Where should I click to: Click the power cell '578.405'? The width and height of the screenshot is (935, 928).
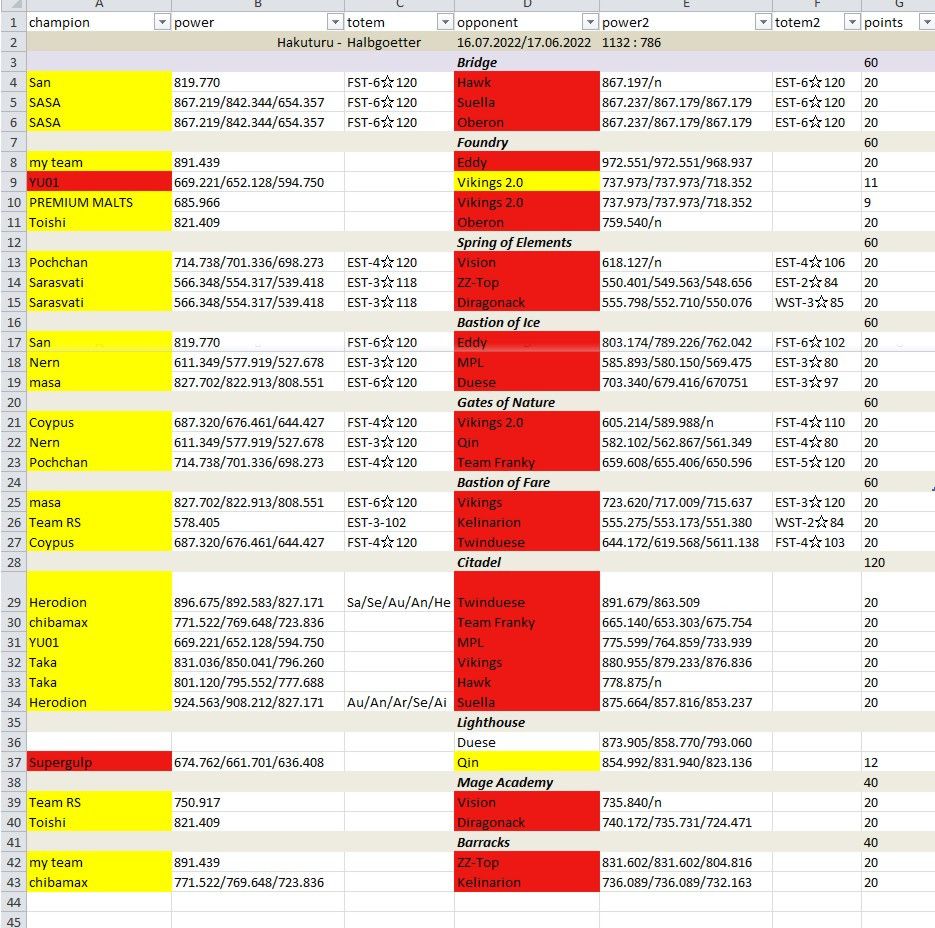(258, 522)
